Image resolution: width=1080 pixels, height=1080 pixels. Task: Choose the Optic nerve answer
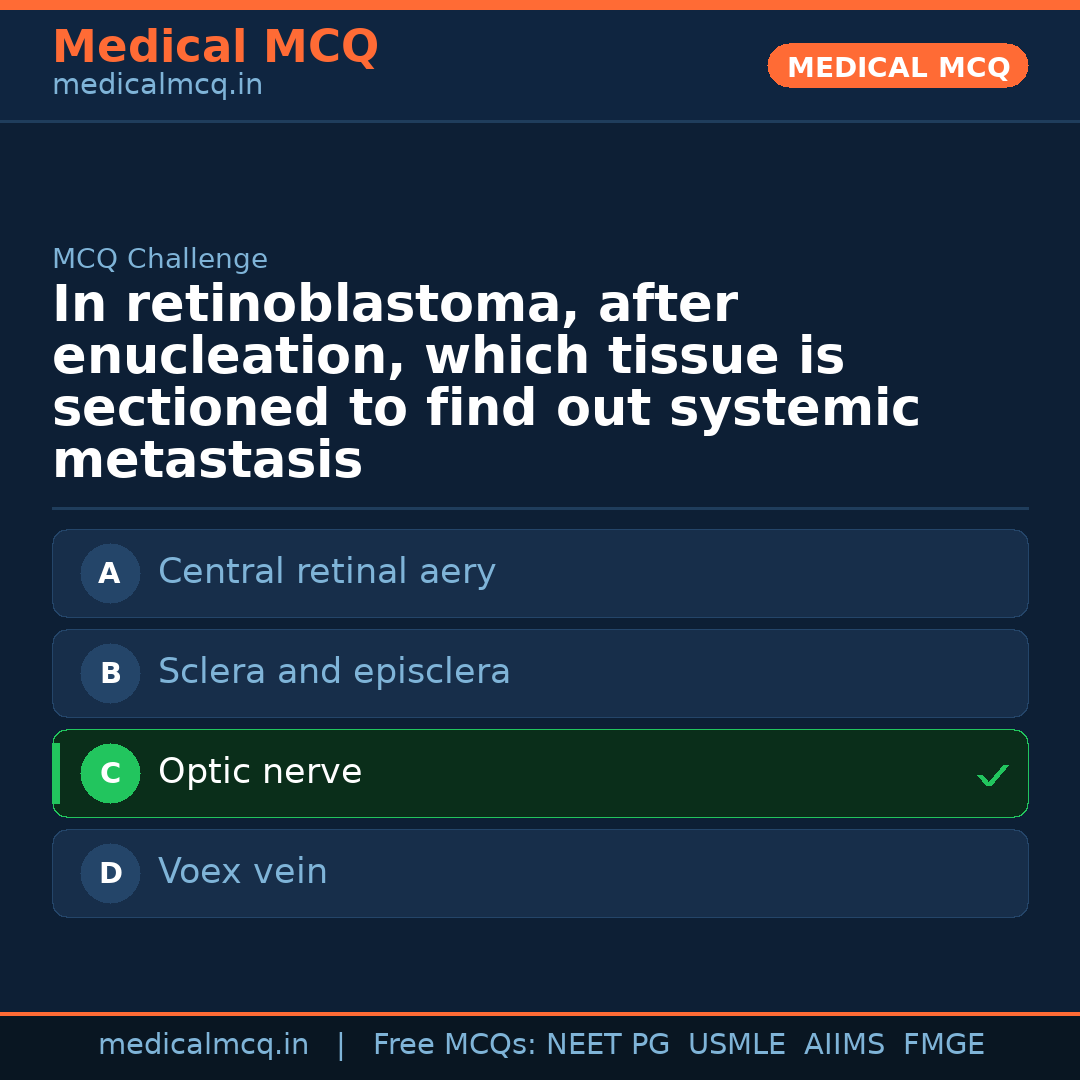pos(260,772)
